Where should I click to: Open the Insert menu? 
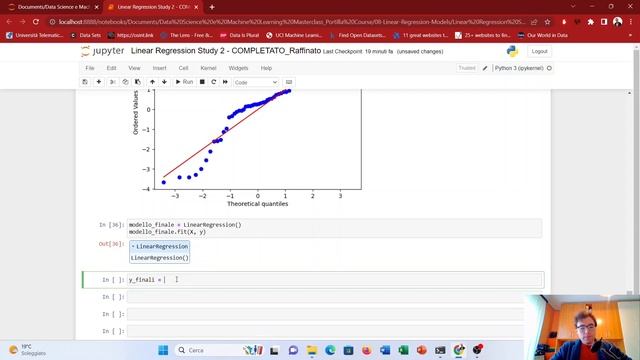160,68
